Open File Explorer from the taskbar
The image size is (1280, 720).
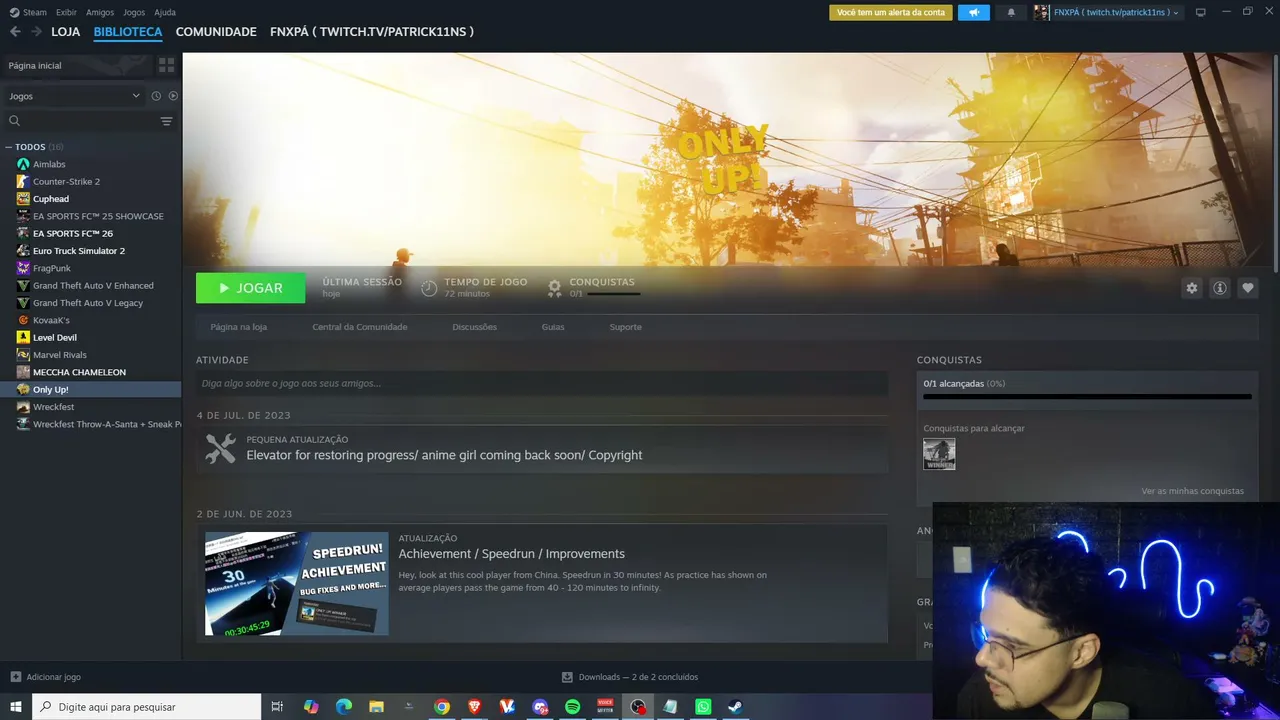pyautogui.click(x=376, y=707)
